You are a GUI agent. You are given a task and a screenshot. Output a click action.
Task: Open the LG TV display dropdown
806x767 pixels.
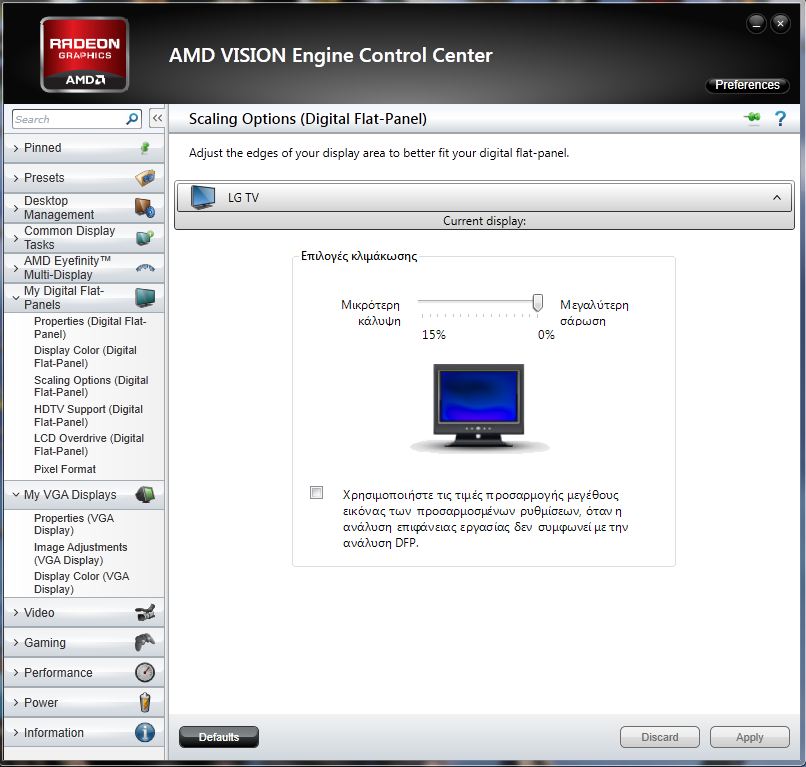point(485,197)
